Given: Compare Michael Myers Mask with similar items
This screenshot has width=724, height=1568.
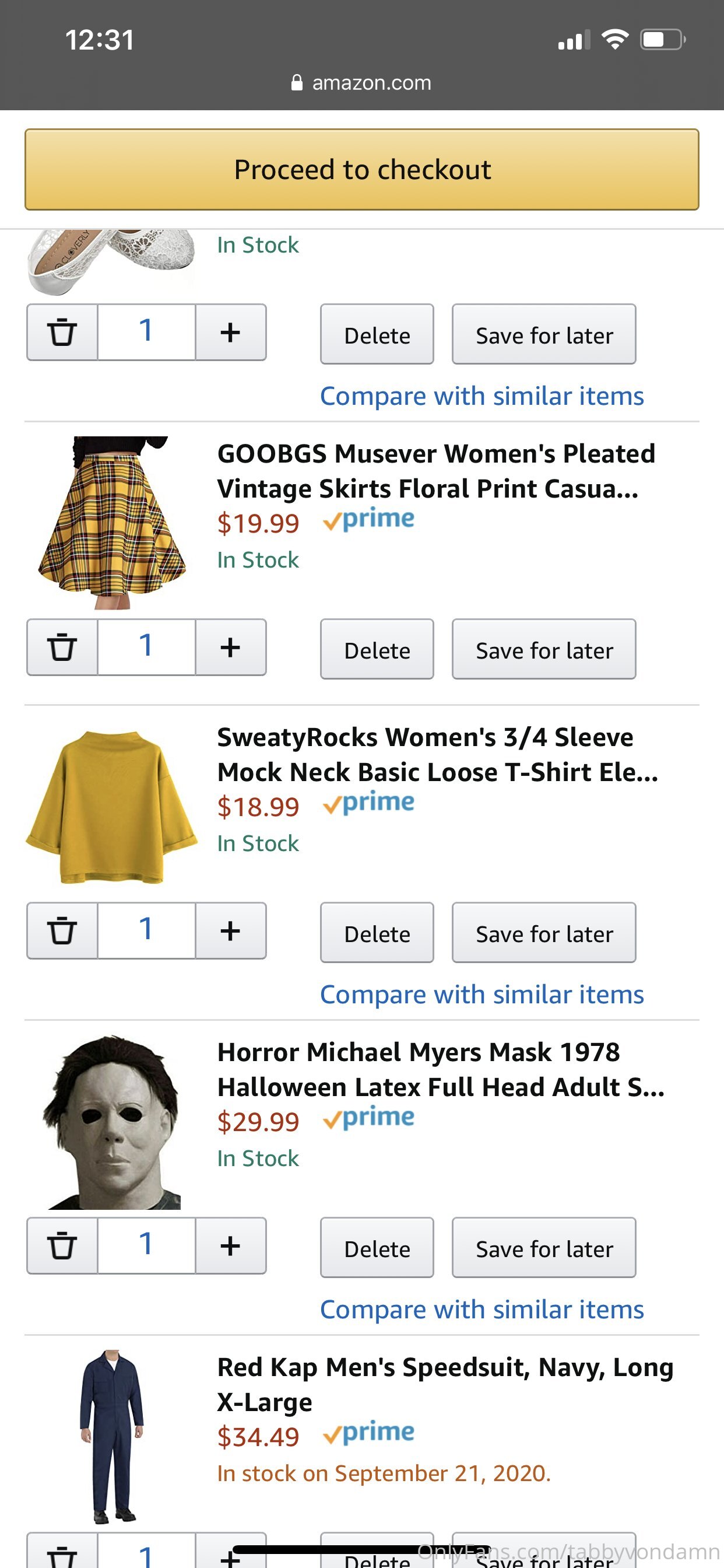Looking at the screenshot, I should [482, 1310].
